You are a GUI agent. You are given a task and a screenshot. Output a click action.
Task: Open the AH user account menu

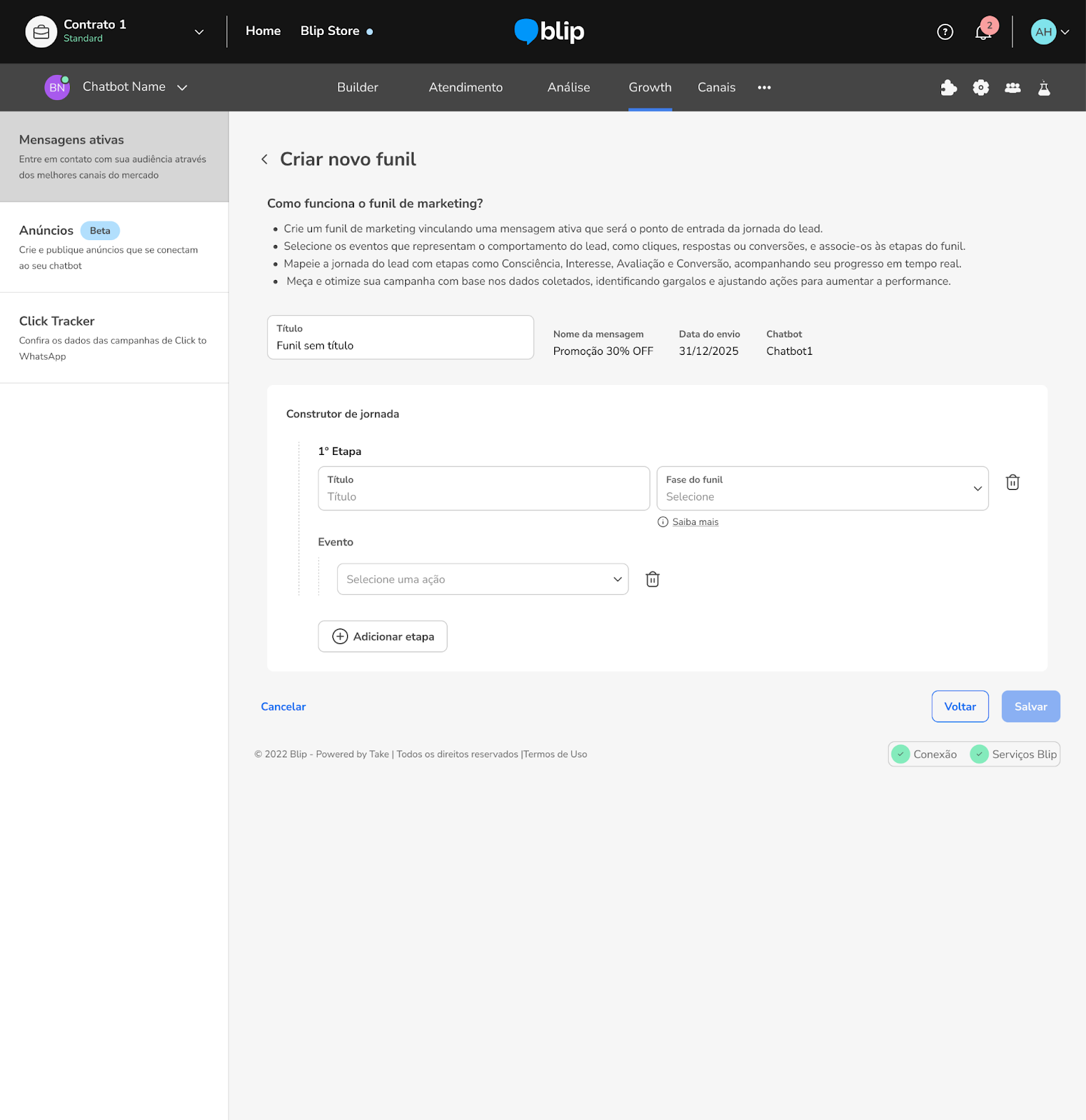pos(1049,31)
